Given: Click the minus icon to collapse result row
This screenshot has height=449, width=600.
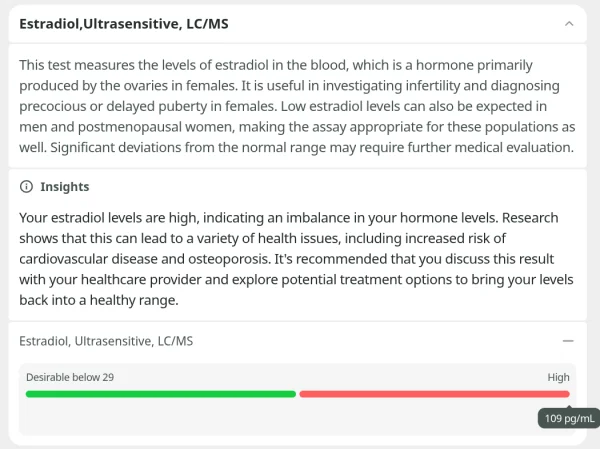Looking at the screenshot, I should tap(569, 341).
